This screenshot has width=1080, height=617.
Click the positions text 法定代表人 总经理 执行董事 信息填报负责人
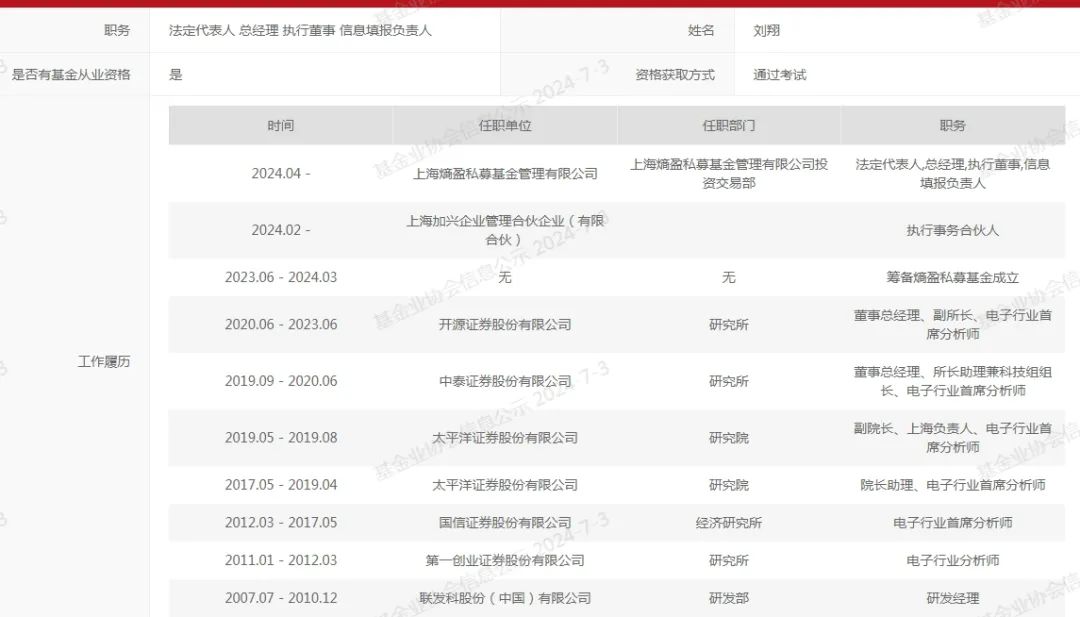(x=300, y=30)
